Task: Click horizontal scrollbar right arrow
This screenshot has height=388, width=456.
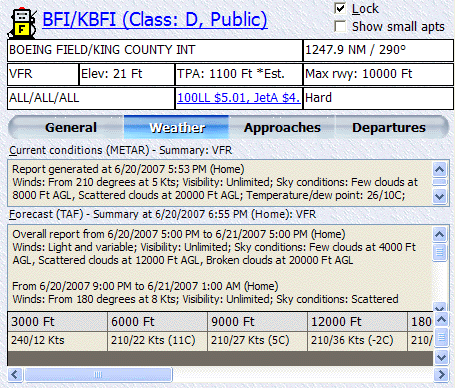Action: [441, 374]
